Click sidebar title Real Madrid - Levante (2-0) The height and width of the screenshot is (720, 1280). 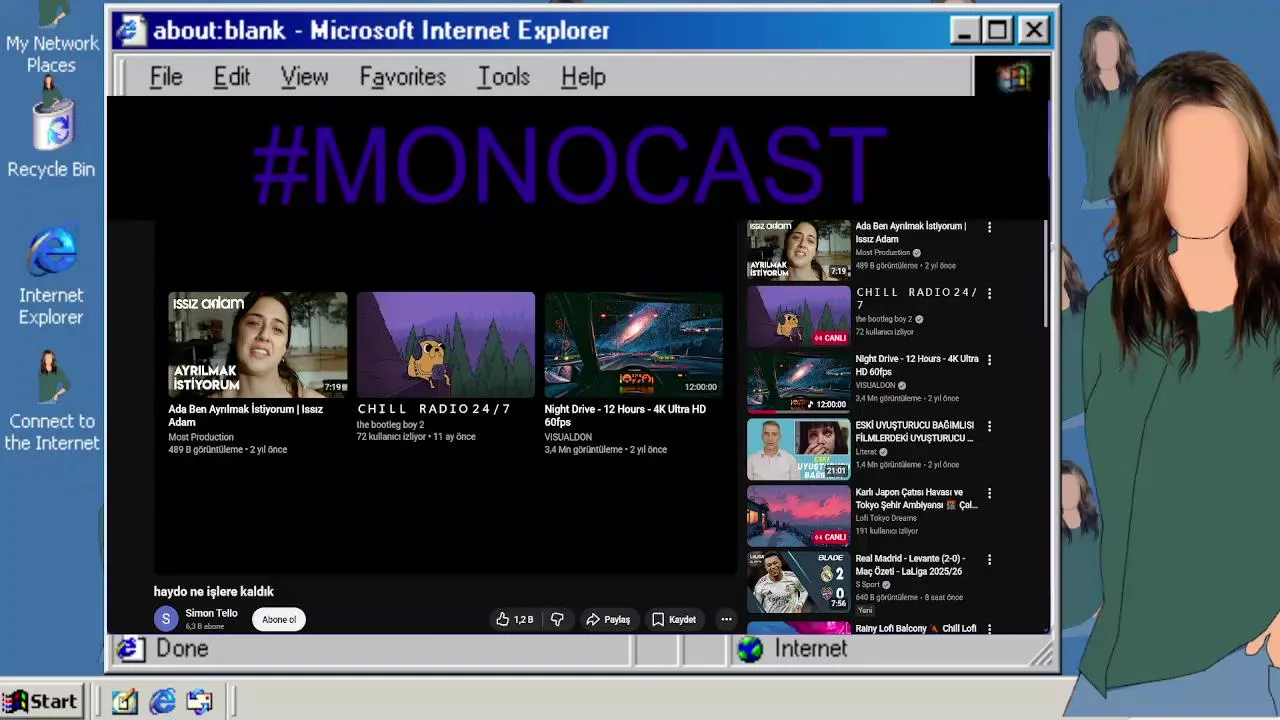pyautogui.click(x=910, y=565)
